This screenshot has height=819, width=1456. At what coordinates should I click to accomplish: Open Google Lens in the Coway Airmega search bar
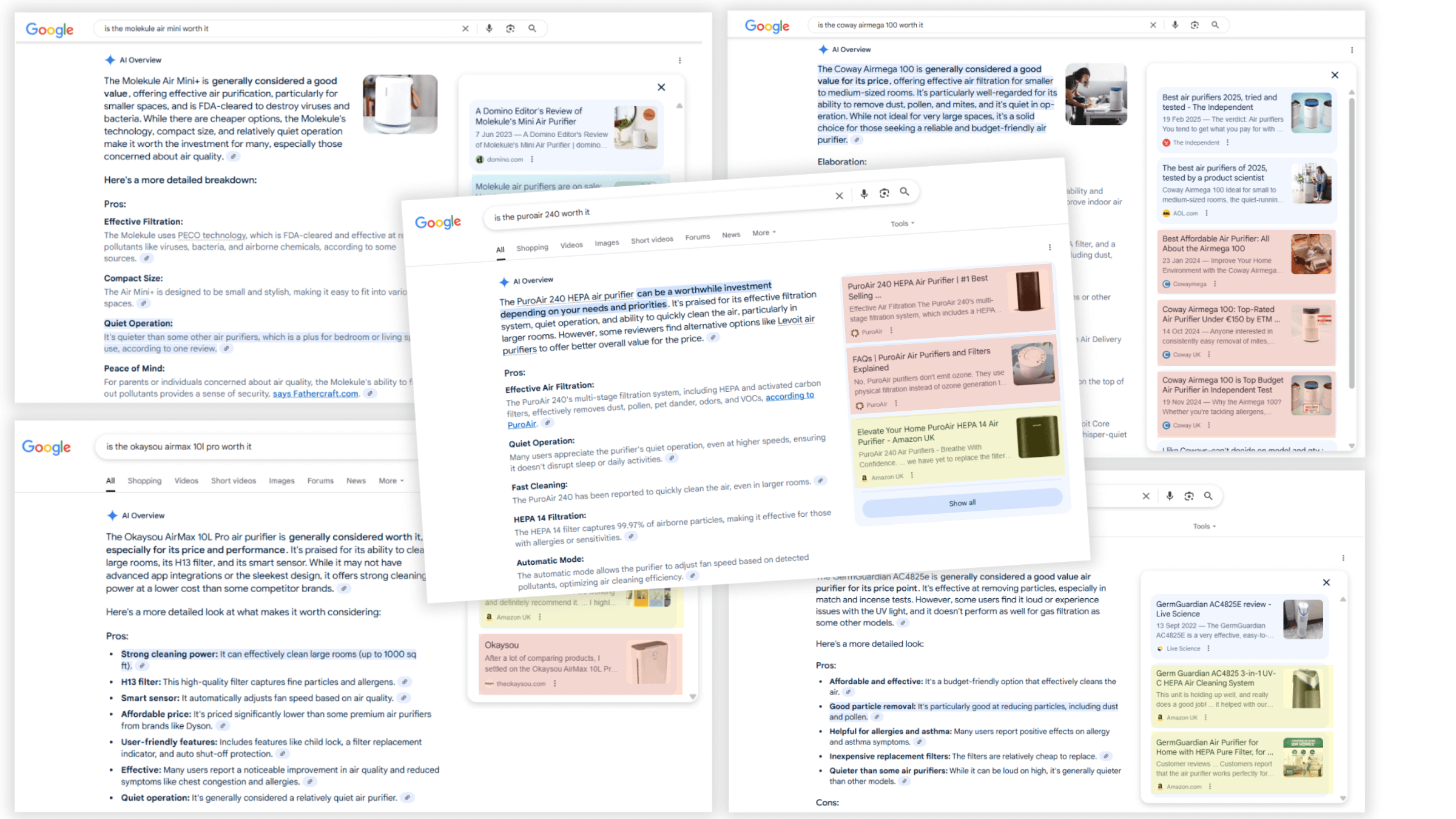point(1195,25)
